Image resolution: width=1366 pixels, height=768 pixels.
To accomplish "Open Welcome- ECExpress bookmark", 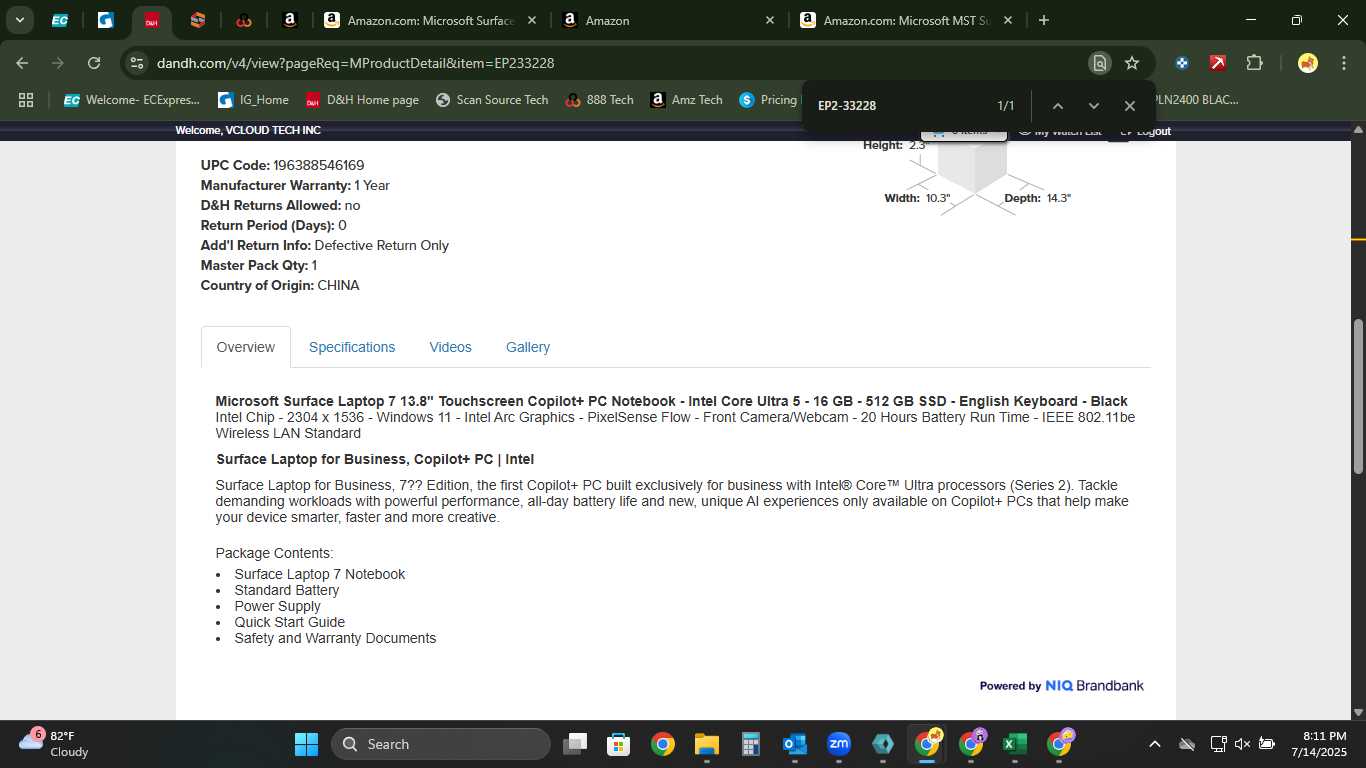I will [x=132, y=100].
